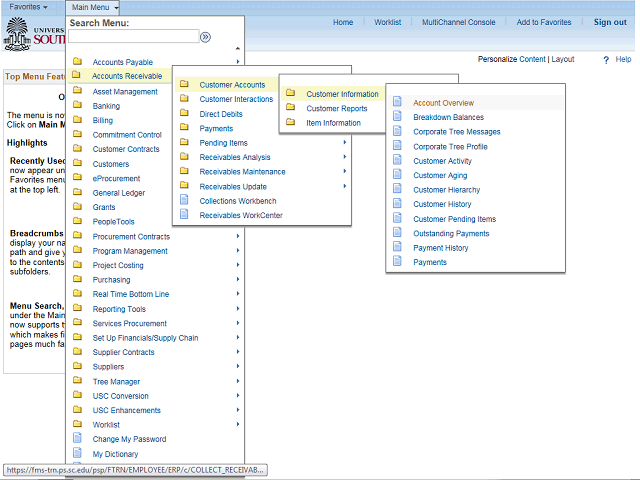Click the Customer Accounts folder icon
Image resolution: width=640 pixels, height=480 pixels.
tap(183, 85)
